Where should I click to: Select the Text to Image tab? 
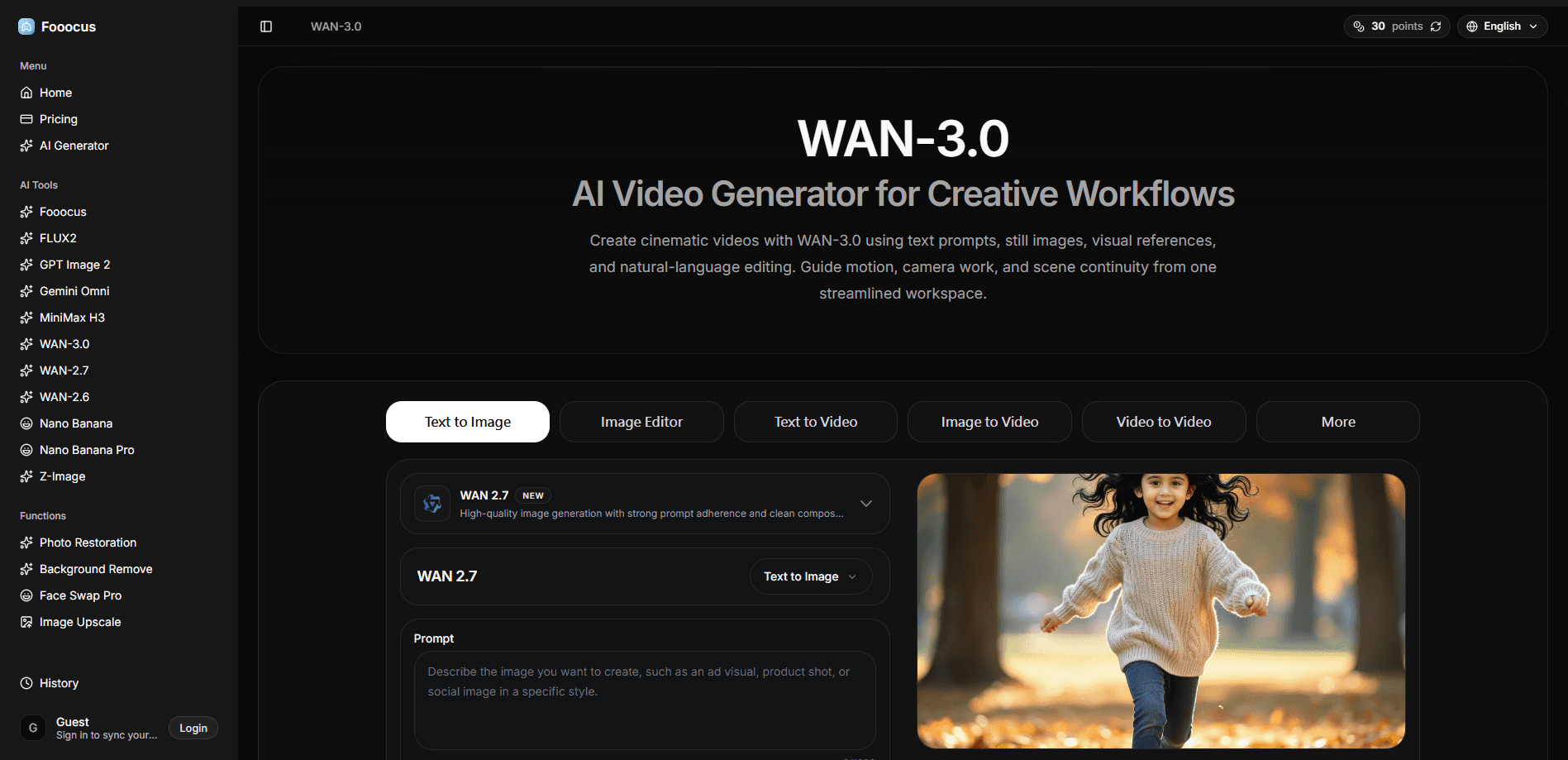(x=468, y=422)
